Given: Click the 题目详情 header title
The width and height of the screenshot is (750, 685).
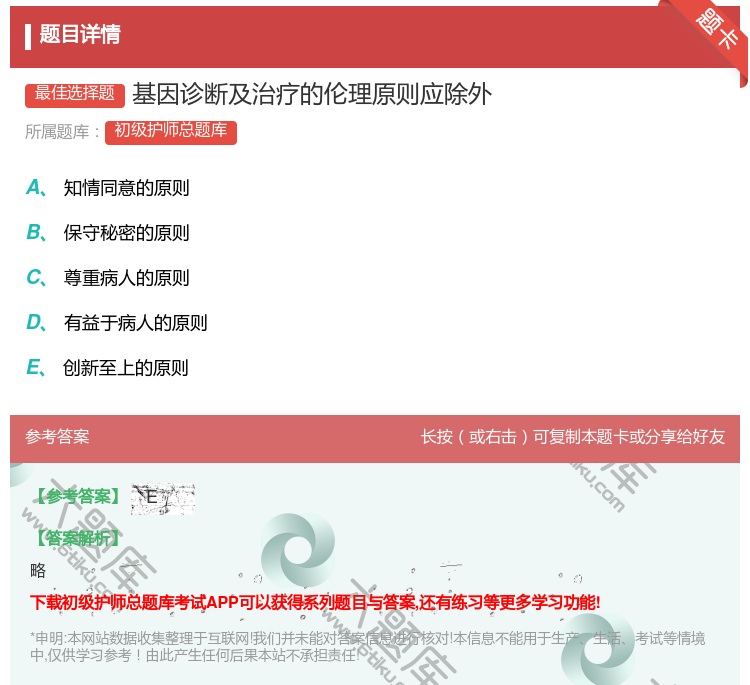Looking at the screenshot, I should [80, 34].
